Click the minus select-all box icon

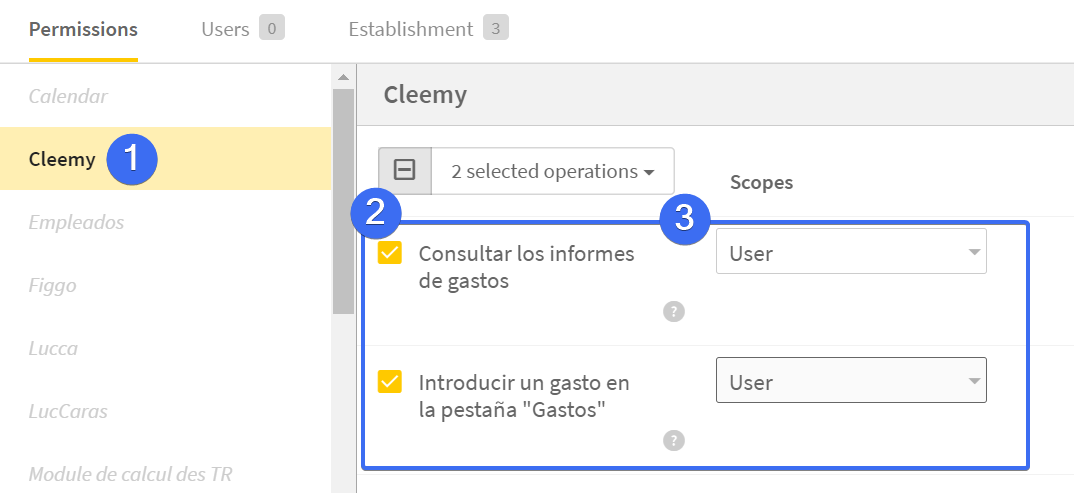tap(405, 170)
